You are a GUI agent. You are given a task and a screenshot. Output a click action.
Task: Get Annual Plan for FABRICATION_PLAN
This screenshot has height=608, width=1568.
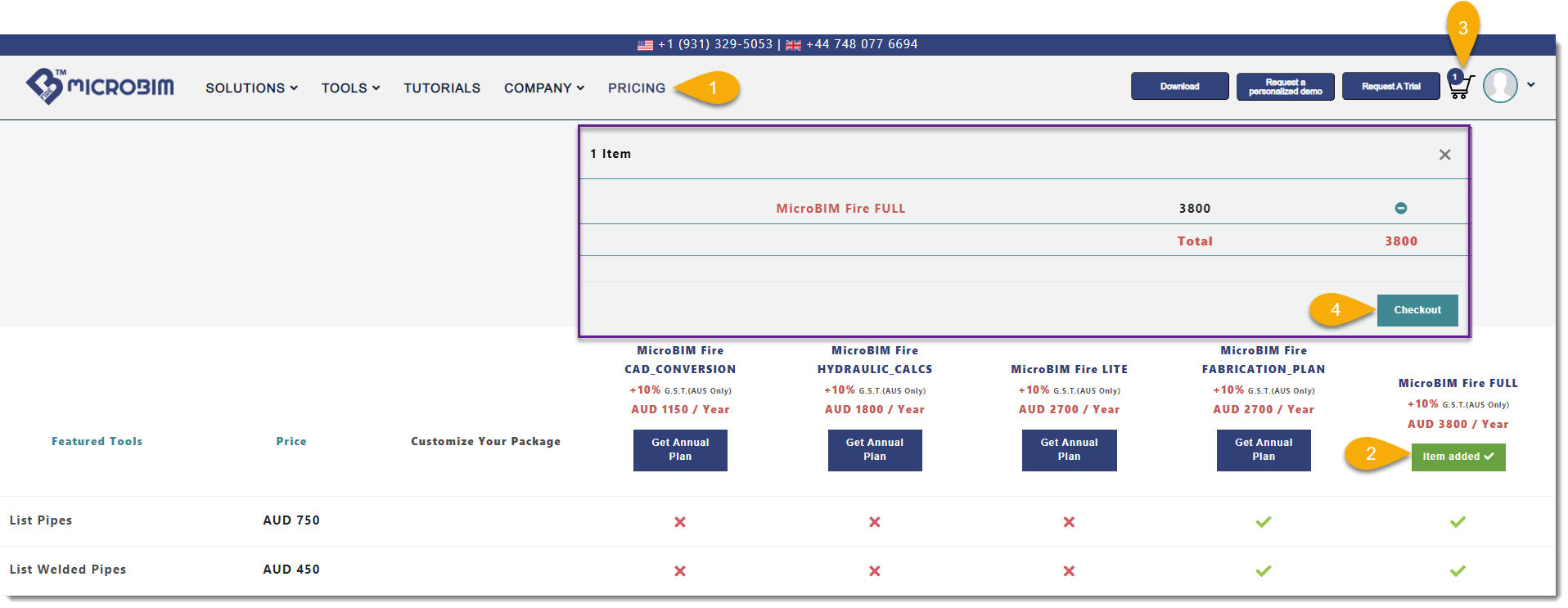(1264, 450)
